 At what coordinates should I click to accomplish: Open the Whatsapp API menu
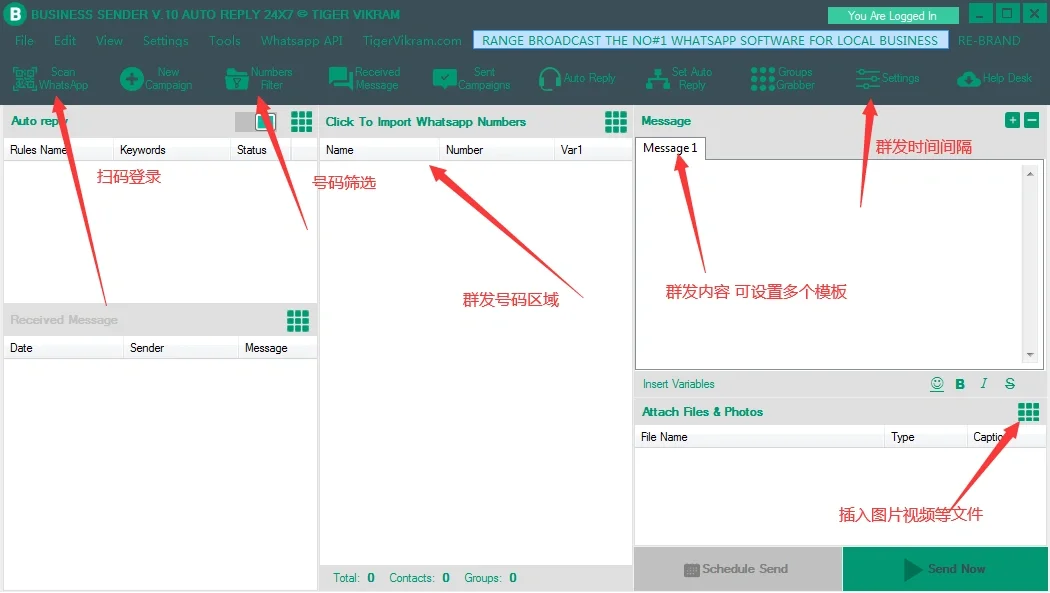click(301, 41)
